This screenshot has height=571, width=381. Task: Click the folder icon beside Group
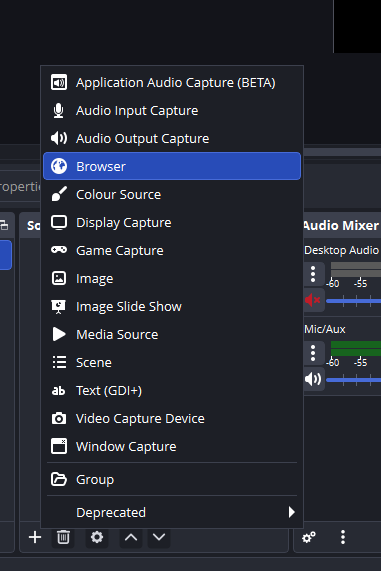(59, 479)
